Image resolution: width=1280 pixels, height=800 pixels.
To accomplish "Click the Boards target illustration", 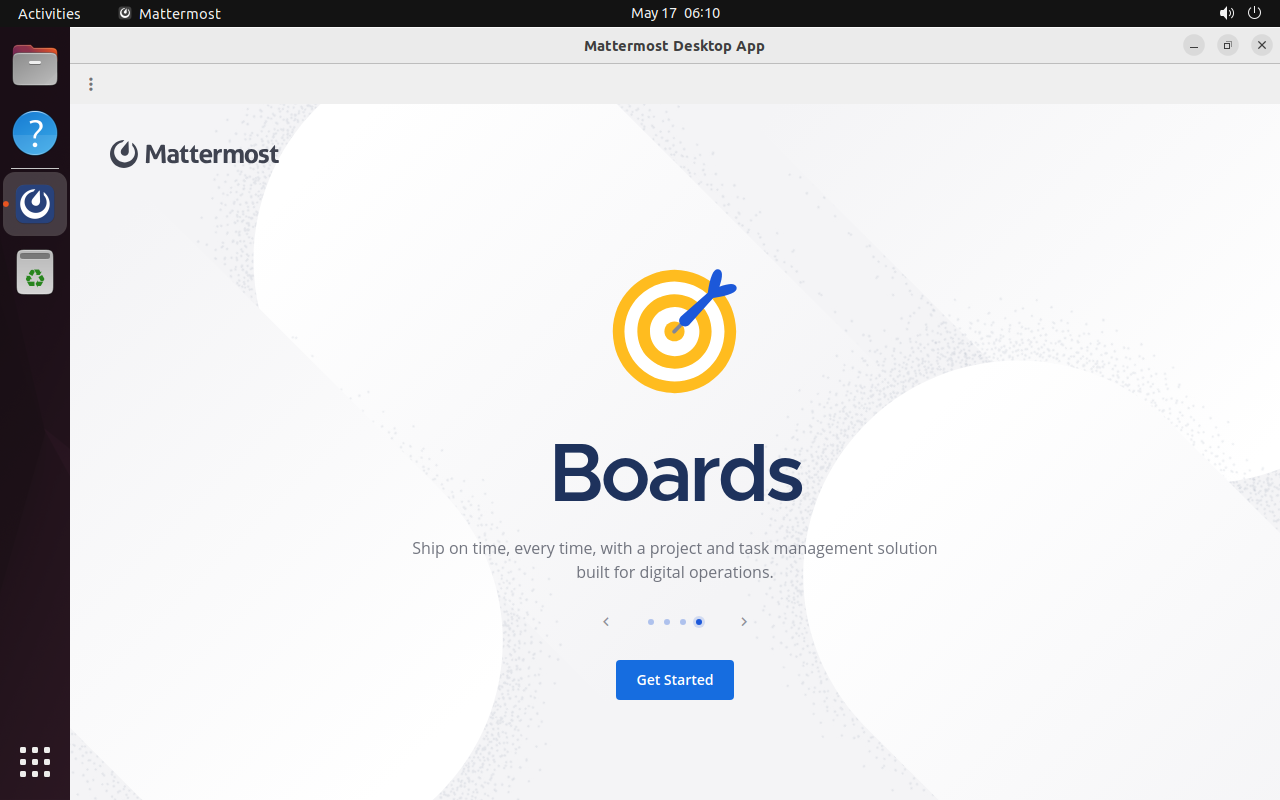I will [675, 330].
